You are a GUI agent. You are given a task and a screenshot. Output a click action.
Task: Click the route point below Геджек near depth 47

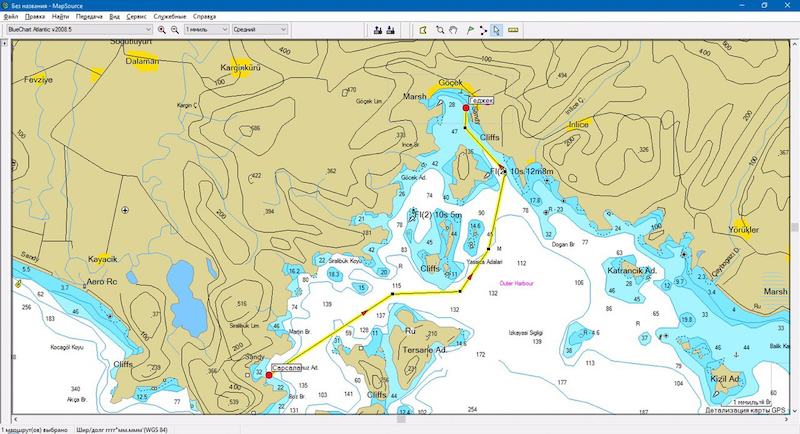click(x=465, y=128)
